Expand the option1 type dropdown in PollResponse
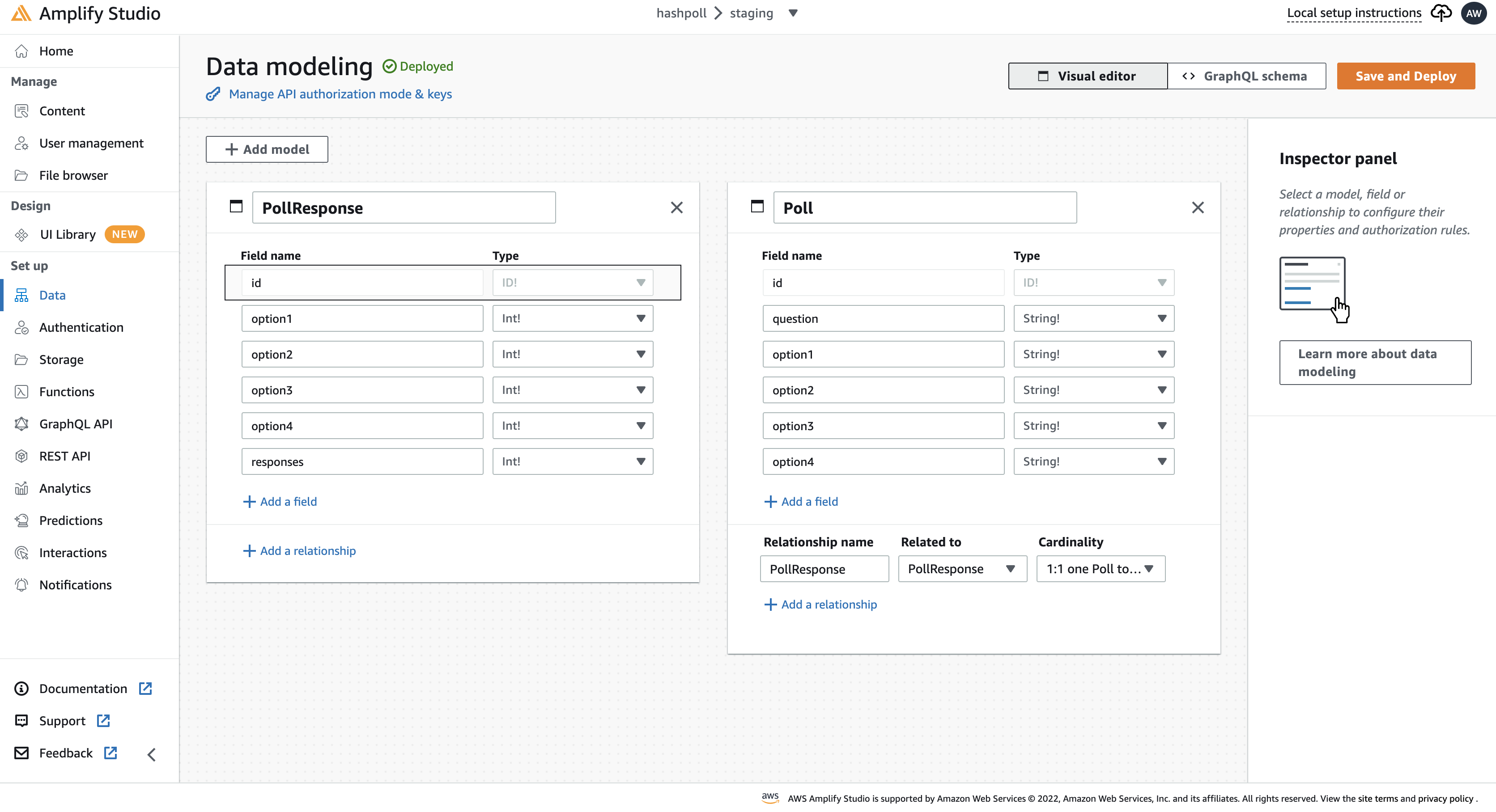Image resolution: width=1496 pixels, height=812 pixels. coord(640,318)
